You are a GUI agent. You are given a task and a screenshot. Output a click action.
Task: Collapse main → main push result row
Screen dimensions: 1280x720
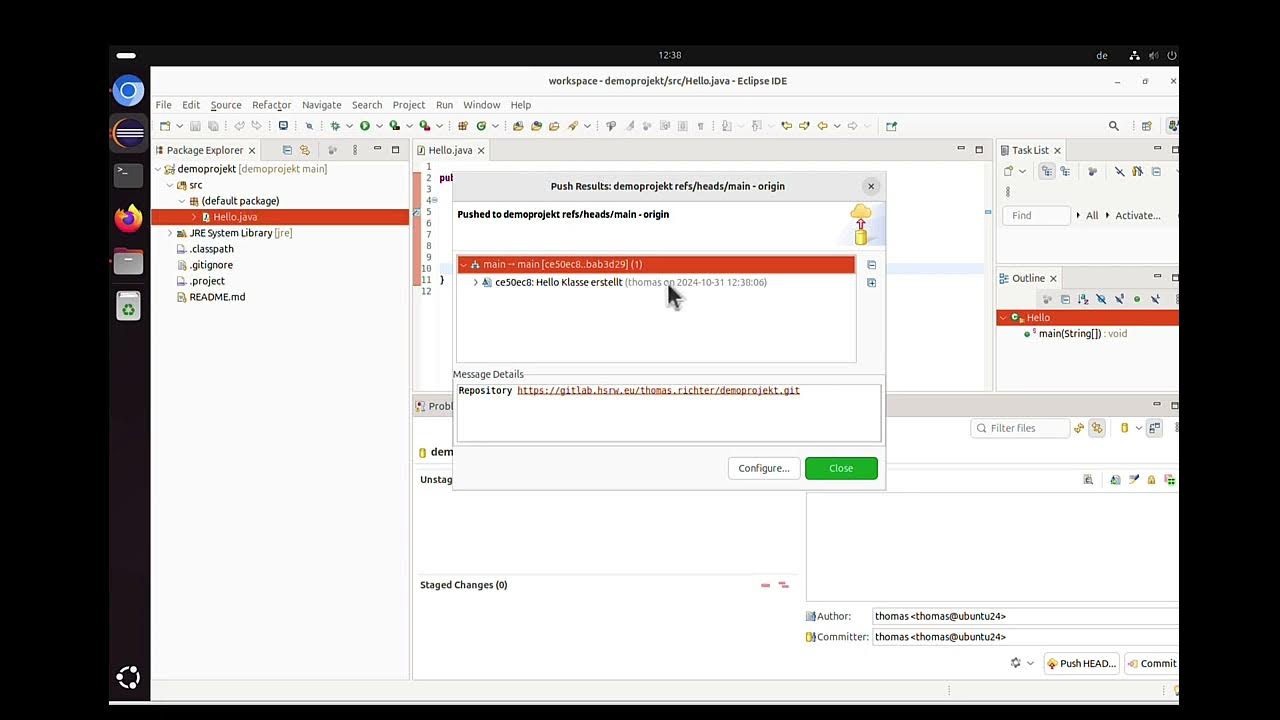pyautogui.click(x=463, y=264)
